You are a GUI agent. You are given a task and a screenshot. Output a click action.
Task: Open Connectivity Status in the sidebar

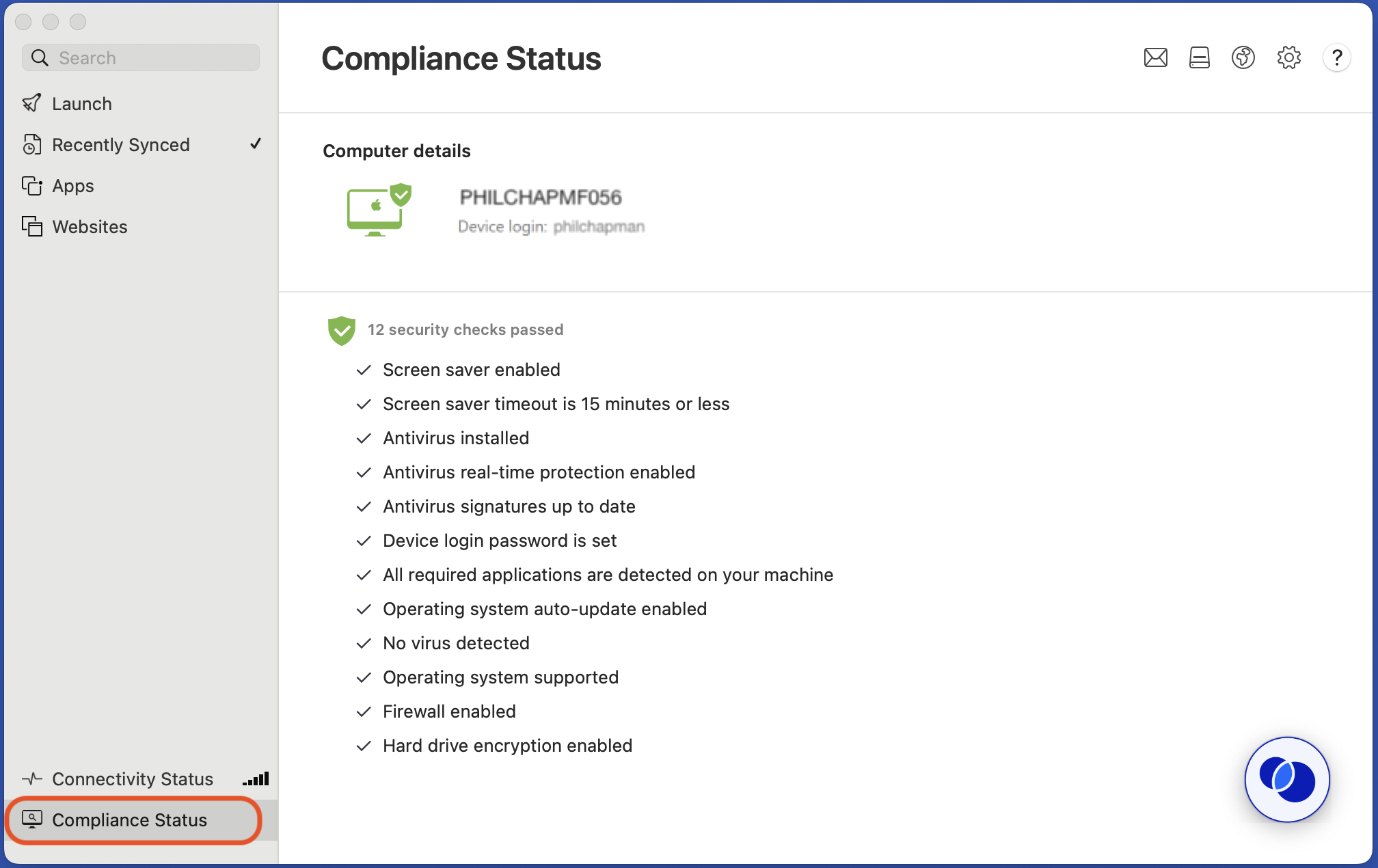tap(141, 778)
